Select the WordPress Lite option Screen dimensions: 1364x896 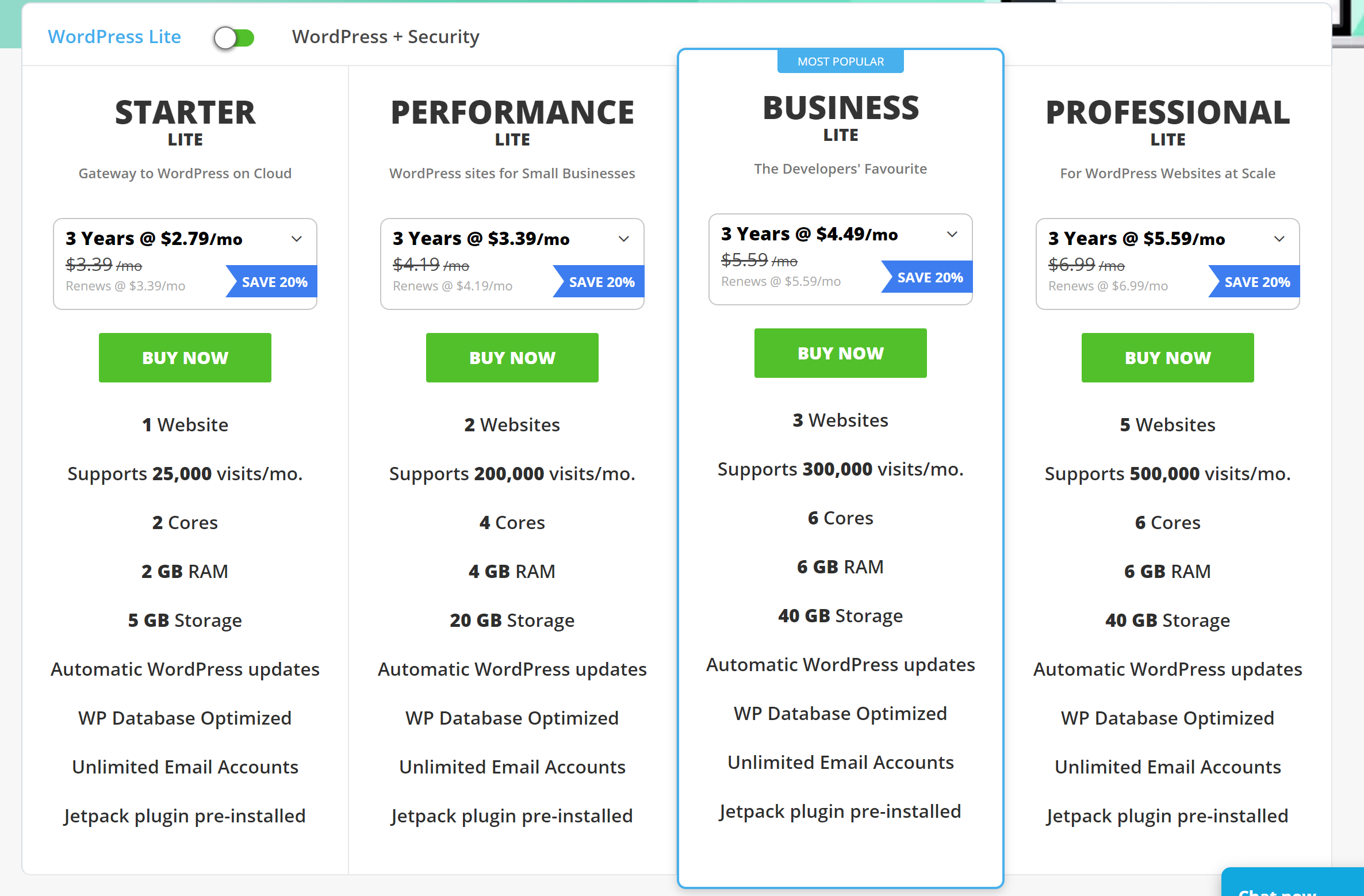pyautogui.click(x=114, y=36)
